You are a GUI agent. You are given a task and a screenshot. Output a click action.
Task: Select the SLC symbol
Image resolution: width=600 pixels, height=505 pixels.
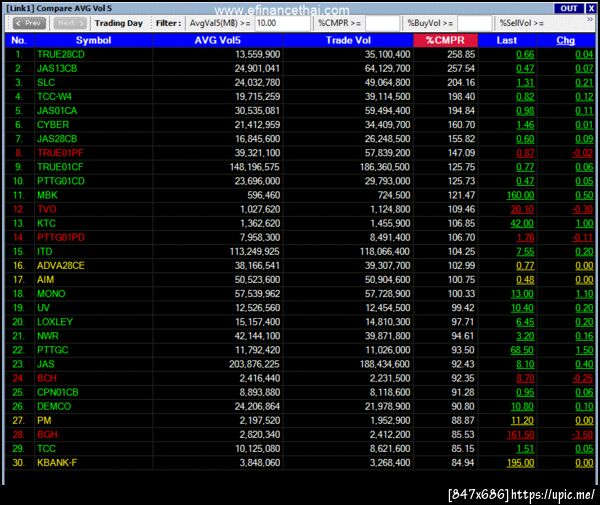(46, 83)
